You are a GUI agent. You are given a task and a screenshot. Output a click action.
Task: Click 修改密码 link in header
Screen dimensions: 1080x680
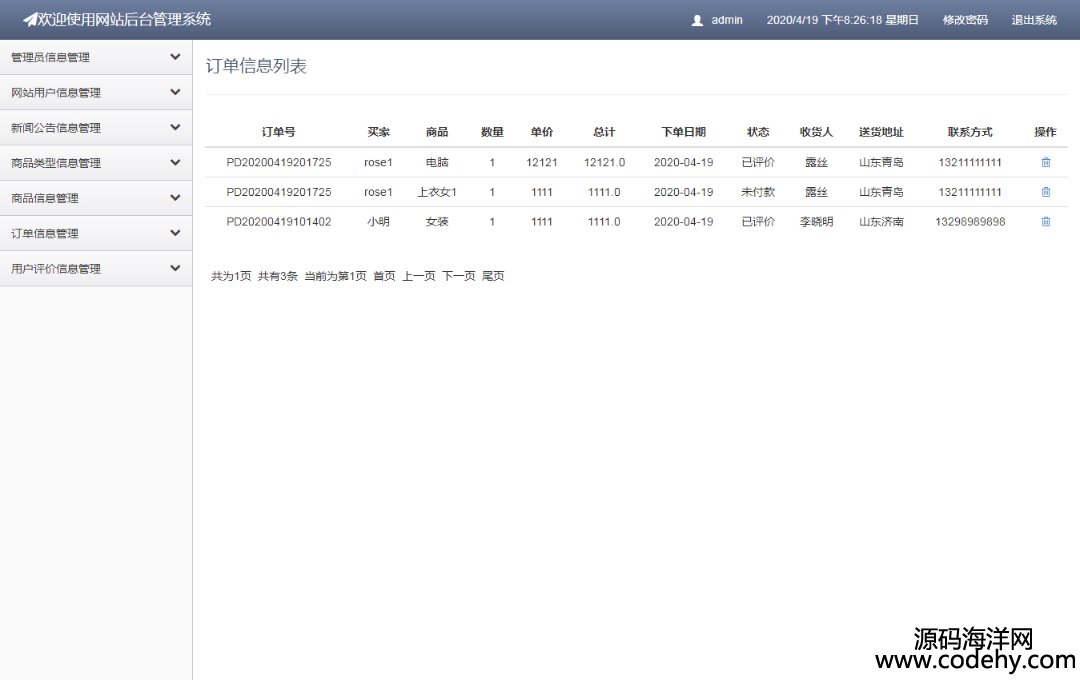pyautogui.click(x=965, y=20)
